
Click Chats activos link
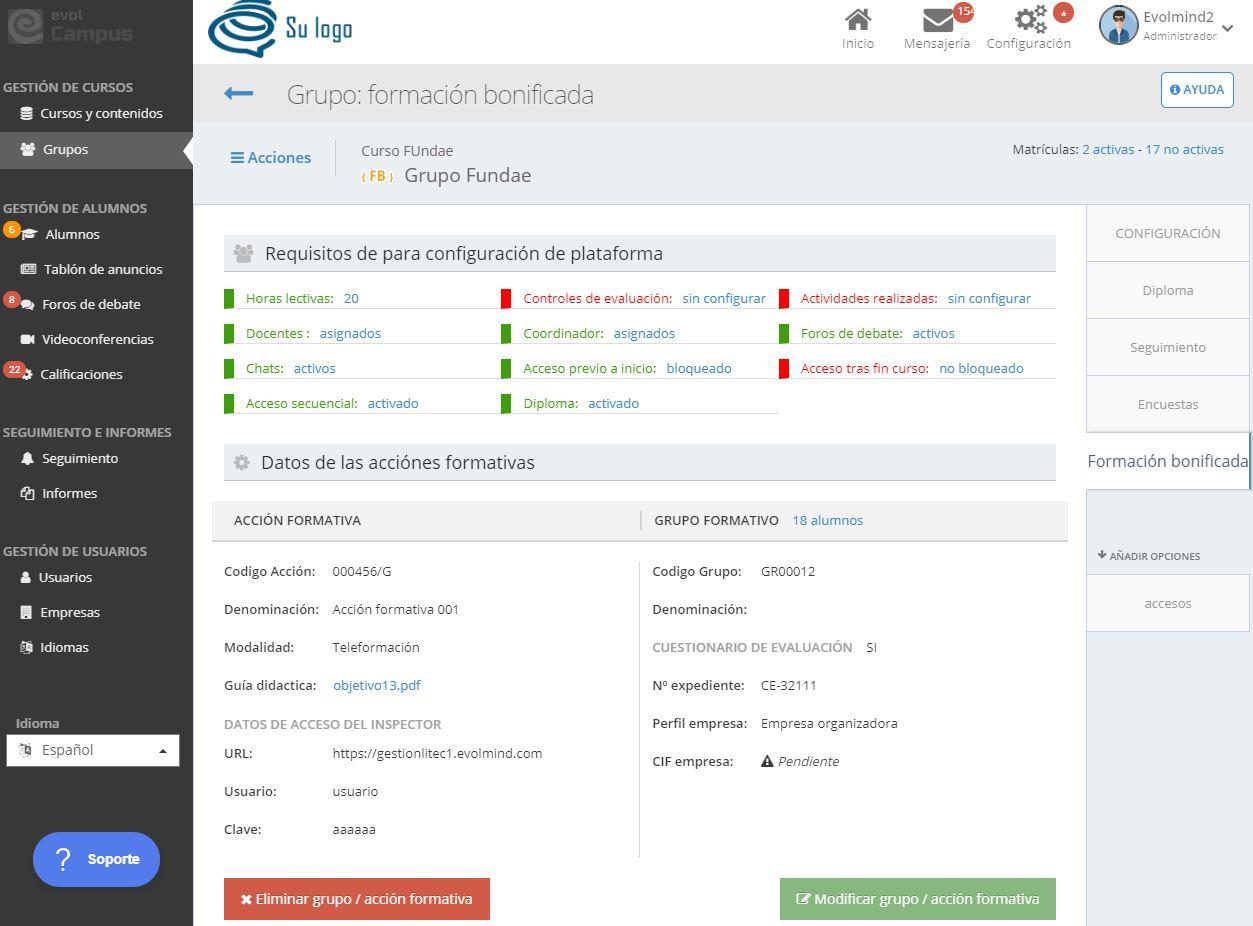pos(314,368)
